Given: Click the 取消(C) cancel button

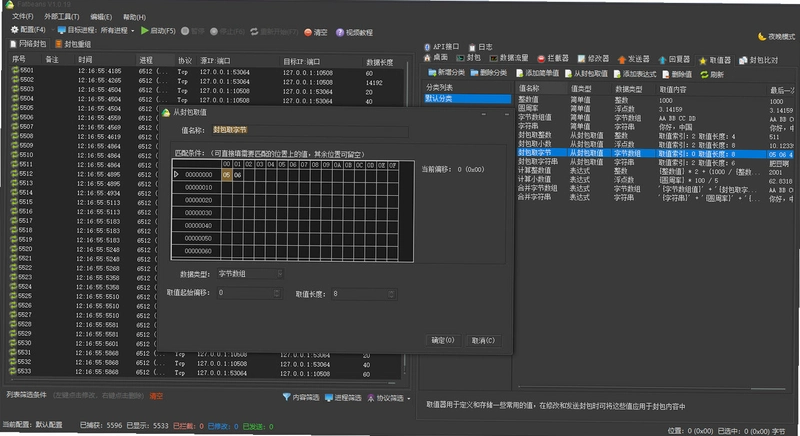Looking at the screenshot, I should pyautogui.click(x=483, y=341).
